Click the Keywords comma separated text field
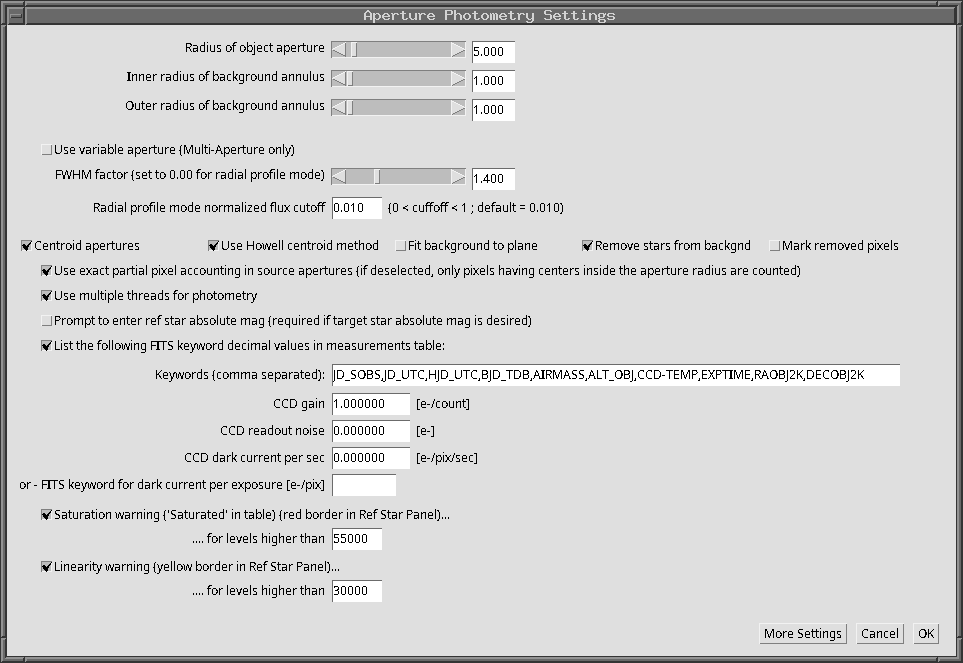 click(615, 375)
